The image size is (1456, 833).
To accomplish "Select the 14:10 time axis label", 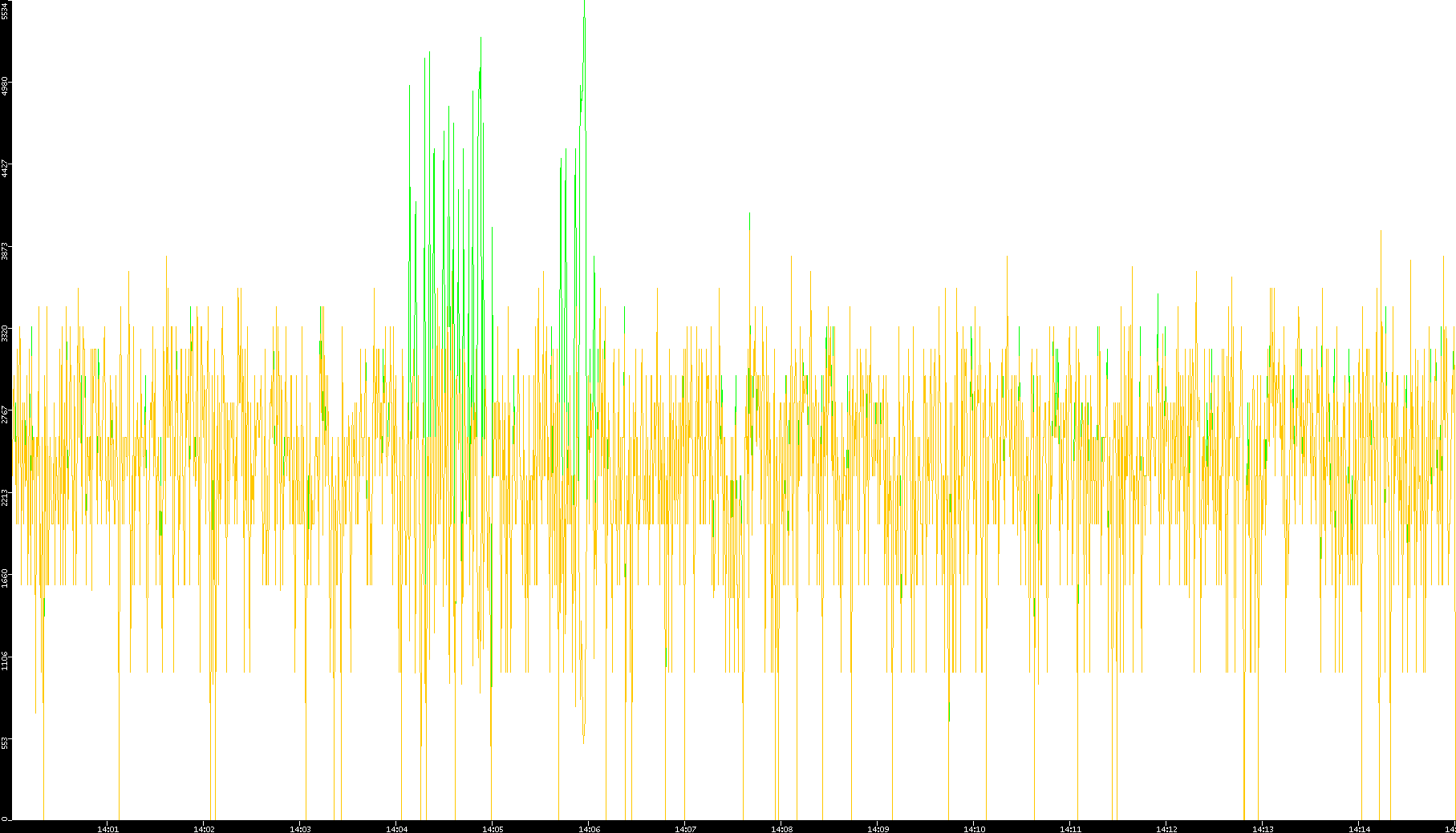I will (x=974, y=829).
